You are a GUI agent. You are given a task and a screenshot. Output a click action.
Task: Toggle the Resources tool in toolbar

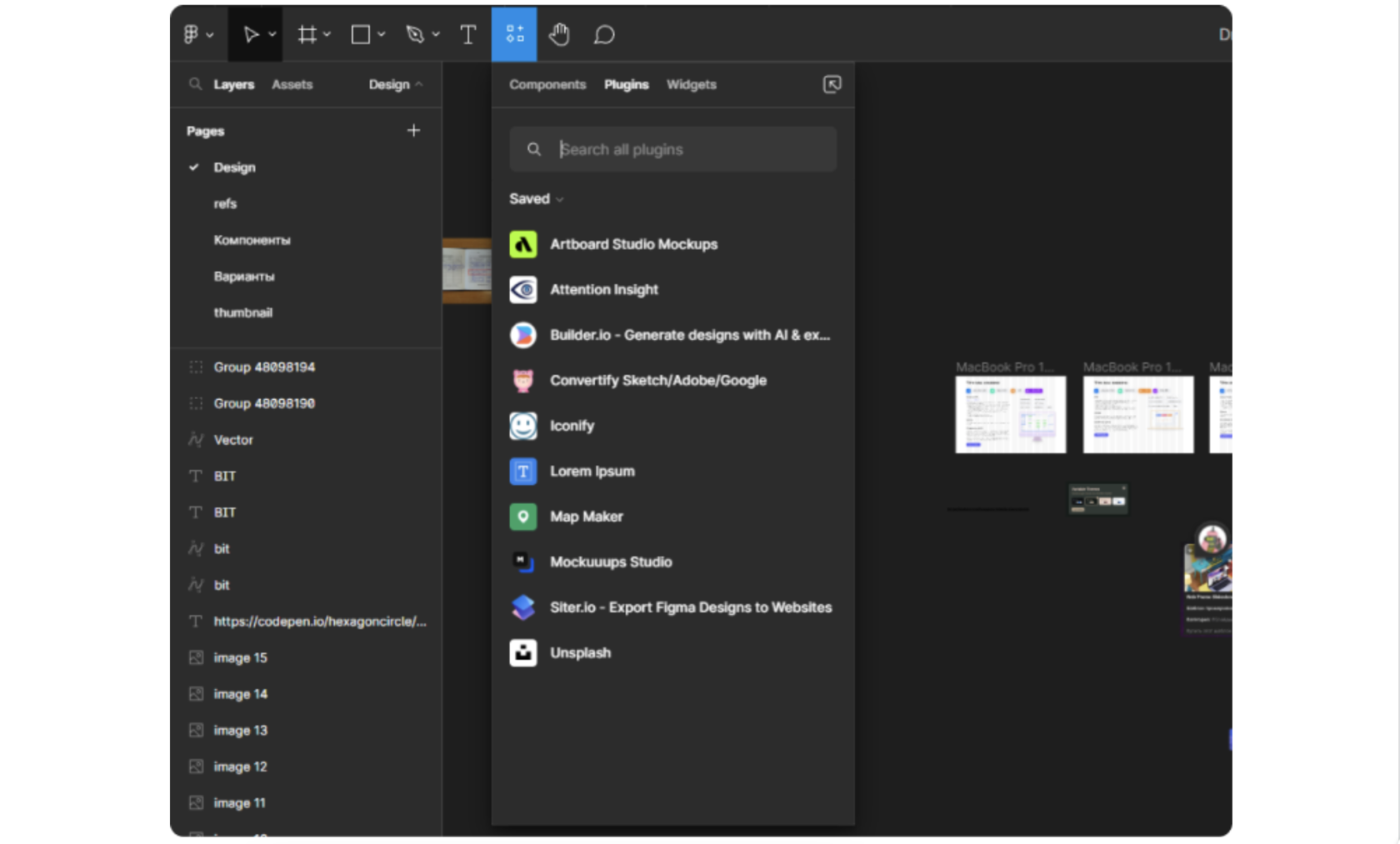[x=514, y=34]
